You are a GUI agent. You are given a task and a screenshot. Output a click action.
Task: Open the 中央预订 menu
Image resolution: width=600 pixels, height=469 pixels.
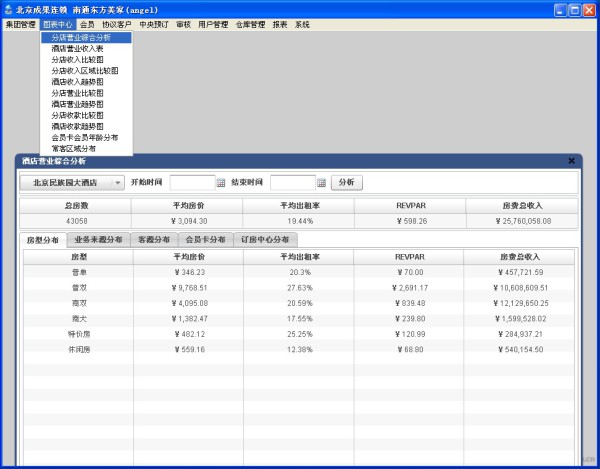[x=153, y=24]
